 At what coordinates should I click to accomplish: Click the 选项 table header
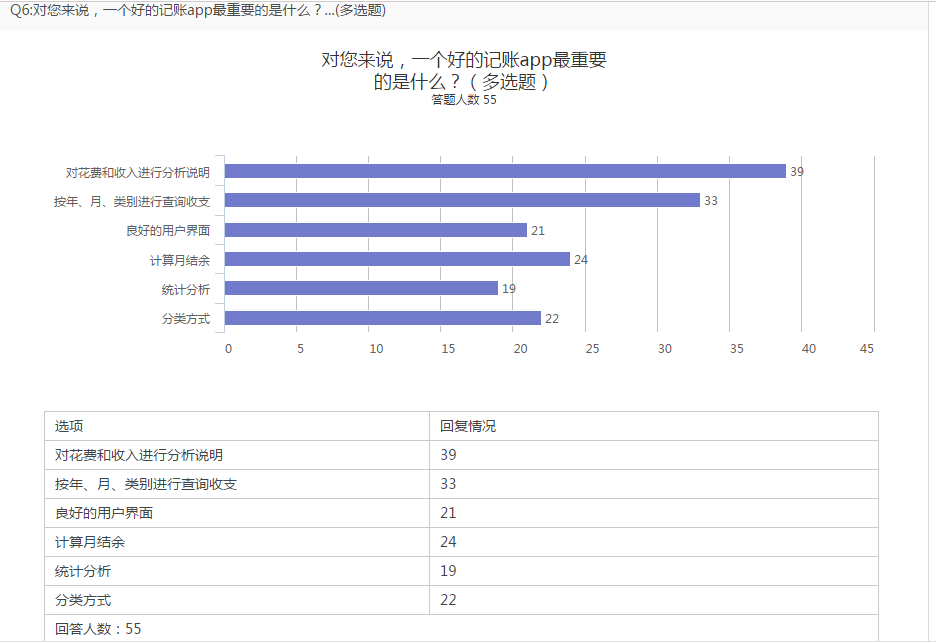[237, 426]
